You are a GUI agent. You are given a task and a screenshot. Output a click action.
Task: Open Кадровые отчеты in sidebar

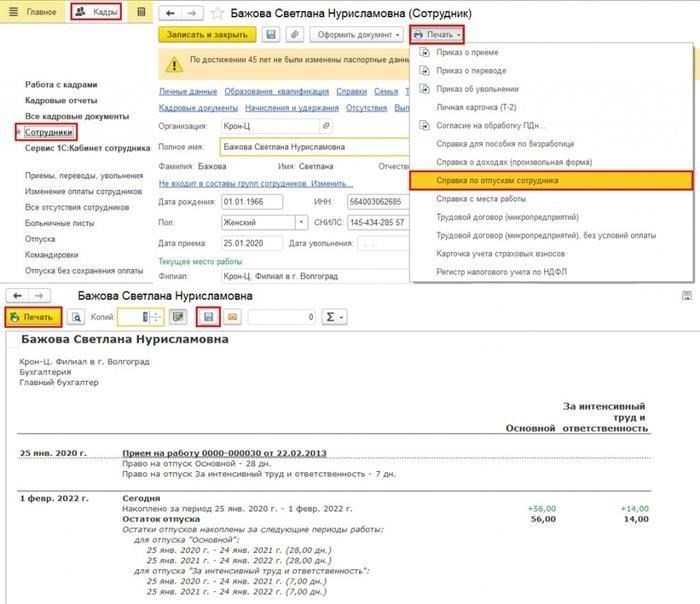(x=61, y=100)
